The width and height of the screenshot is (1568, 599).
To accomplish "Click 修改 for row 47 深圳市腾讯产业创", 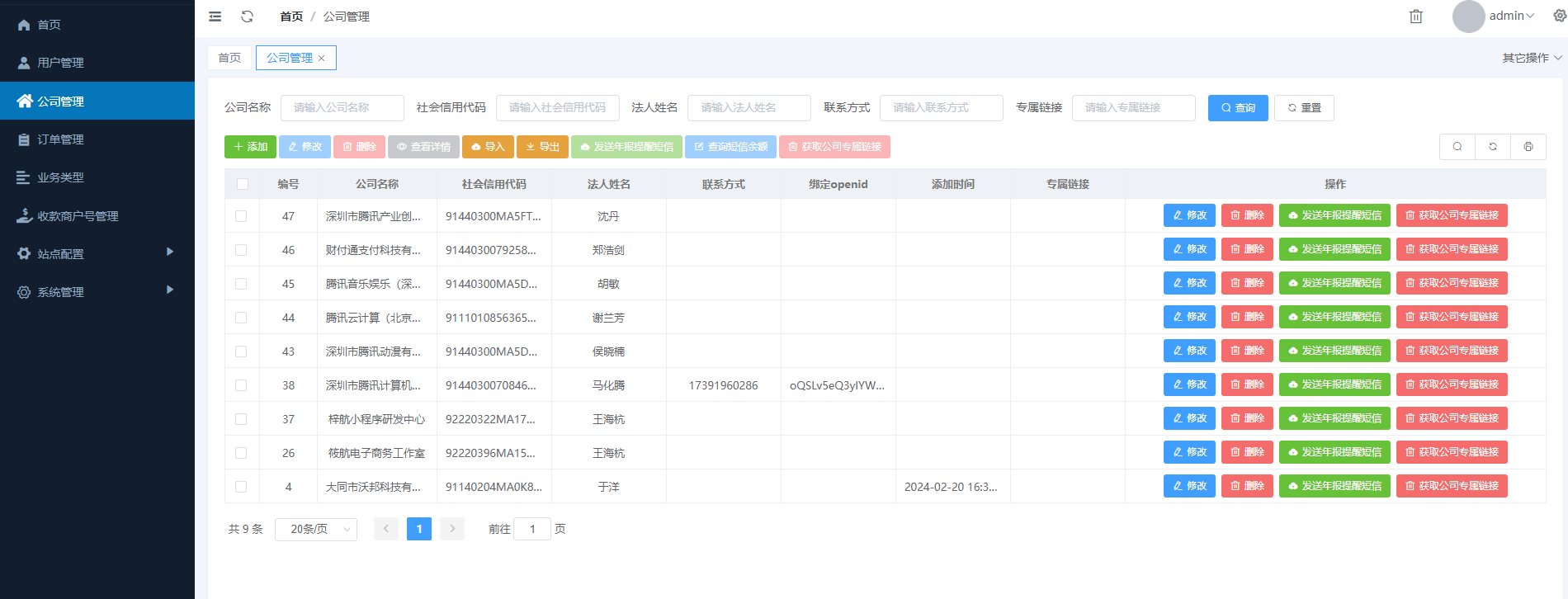I will [1189, 215].
